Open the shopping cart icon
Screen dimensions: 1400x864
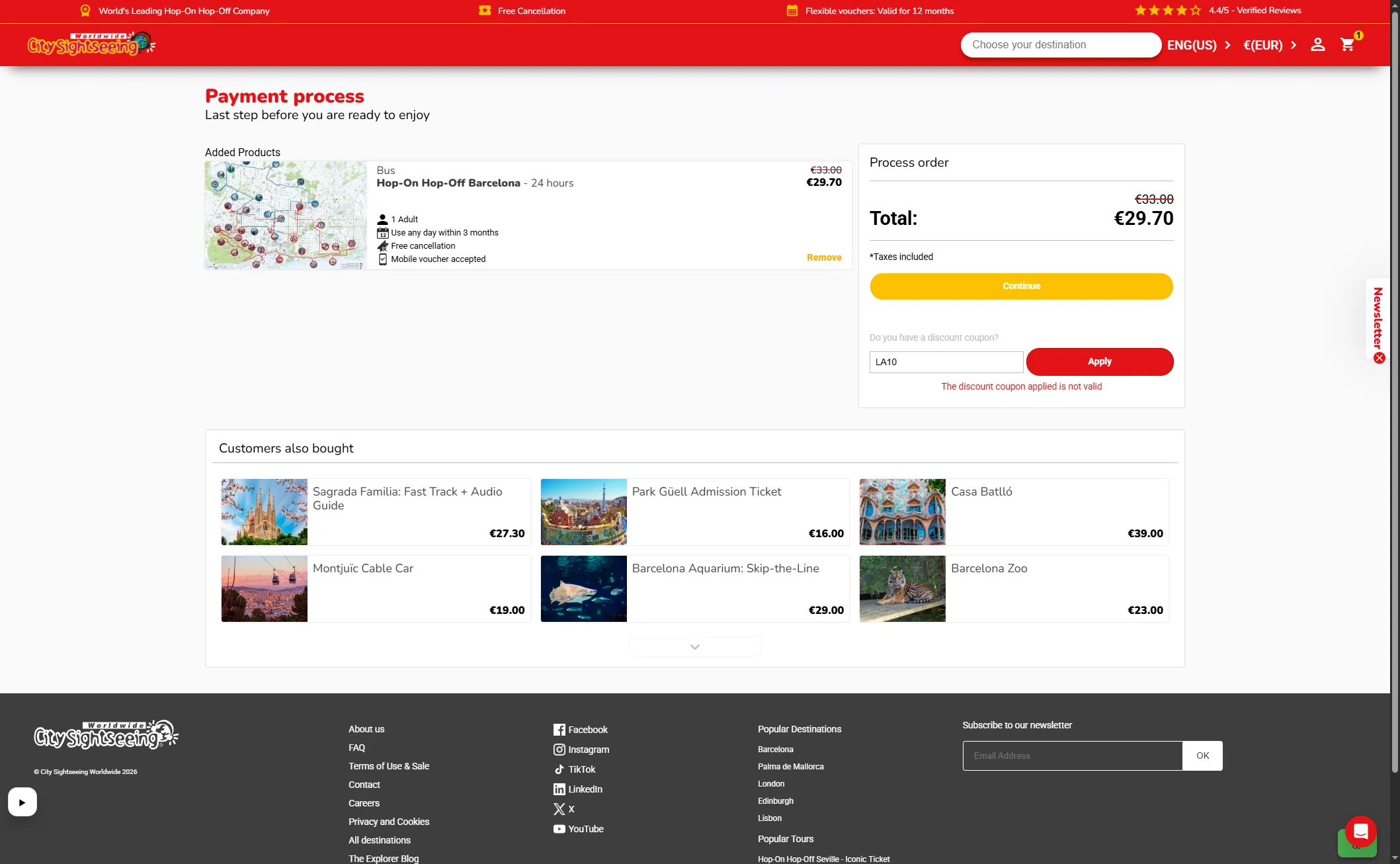1348,44
